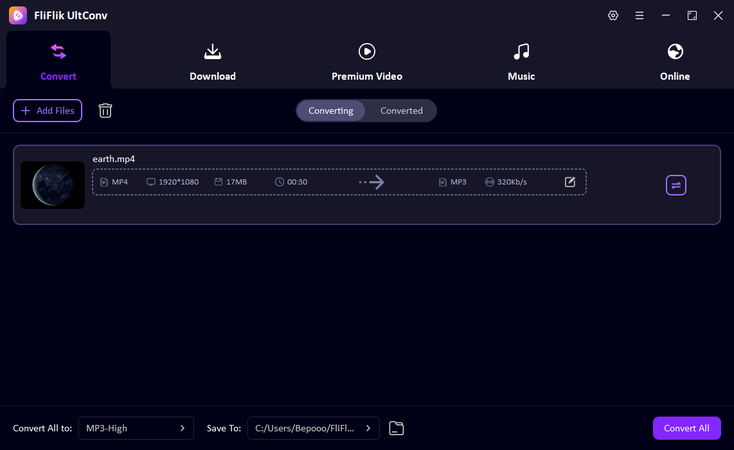Select the Converting list toggle
This screenshot has height=450, width=734.
(331, 111)
